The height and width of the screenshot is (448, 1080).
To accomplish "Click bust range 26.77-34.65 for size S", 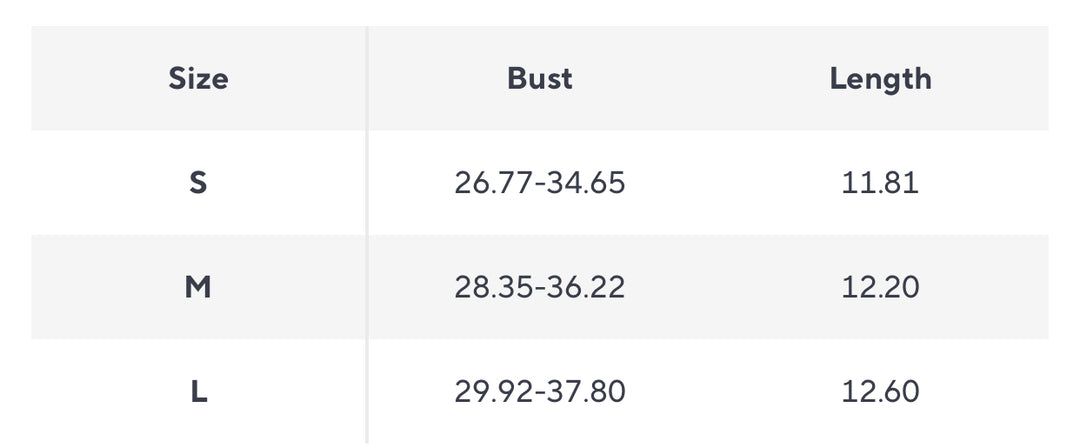I will 540,183.
